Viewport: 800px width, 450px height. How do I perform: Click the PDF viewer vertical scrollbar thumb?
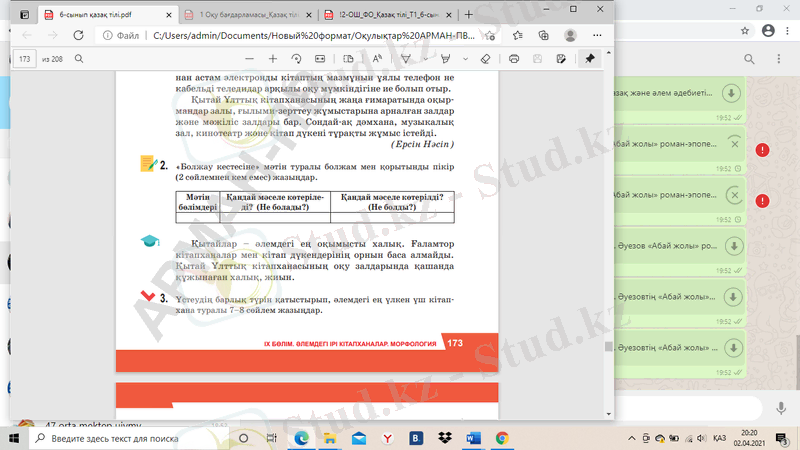605,346
